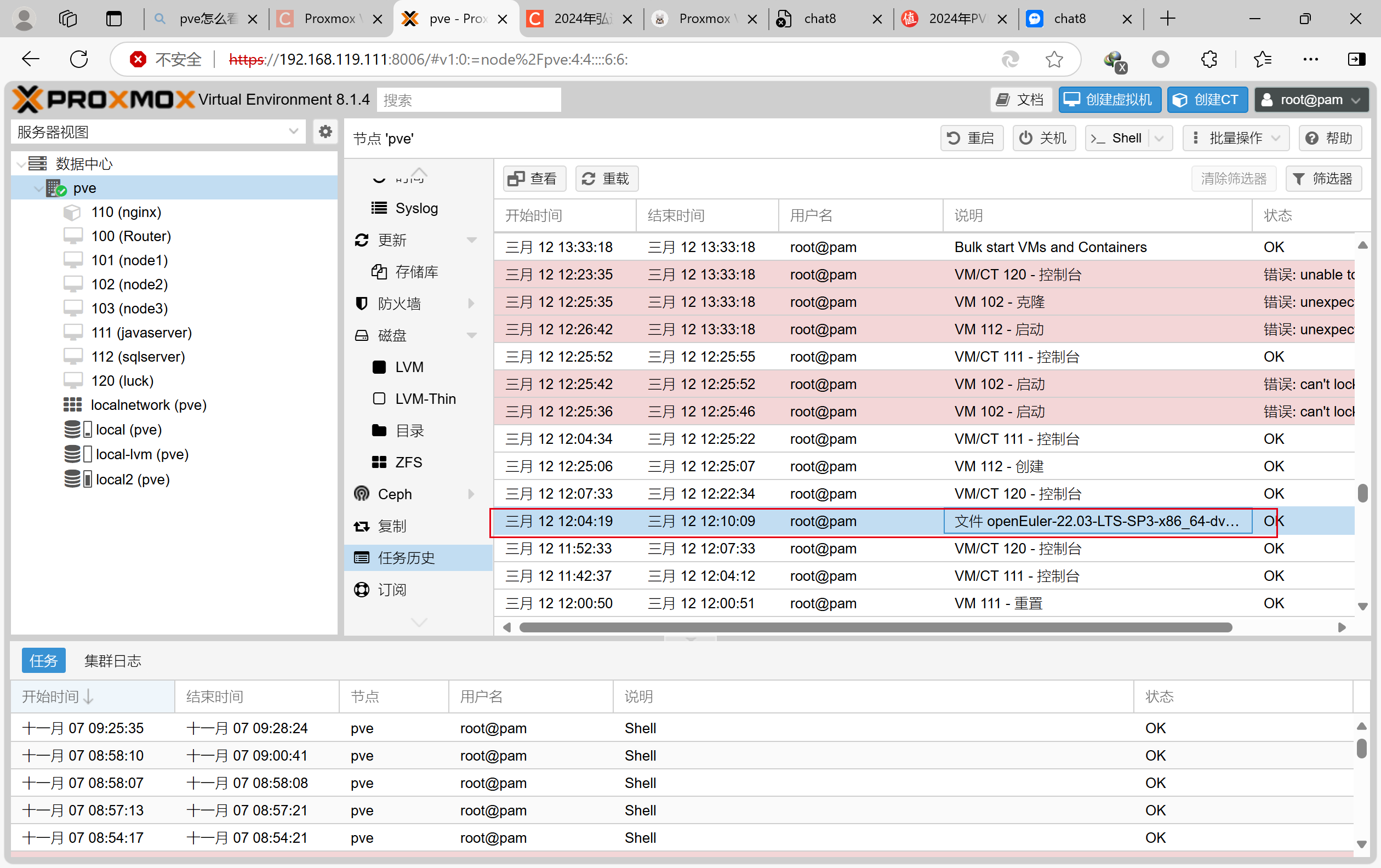This screenshot has height=868, width=1381.
Task: Open the ZFS disk page
Action: point(408,462)
